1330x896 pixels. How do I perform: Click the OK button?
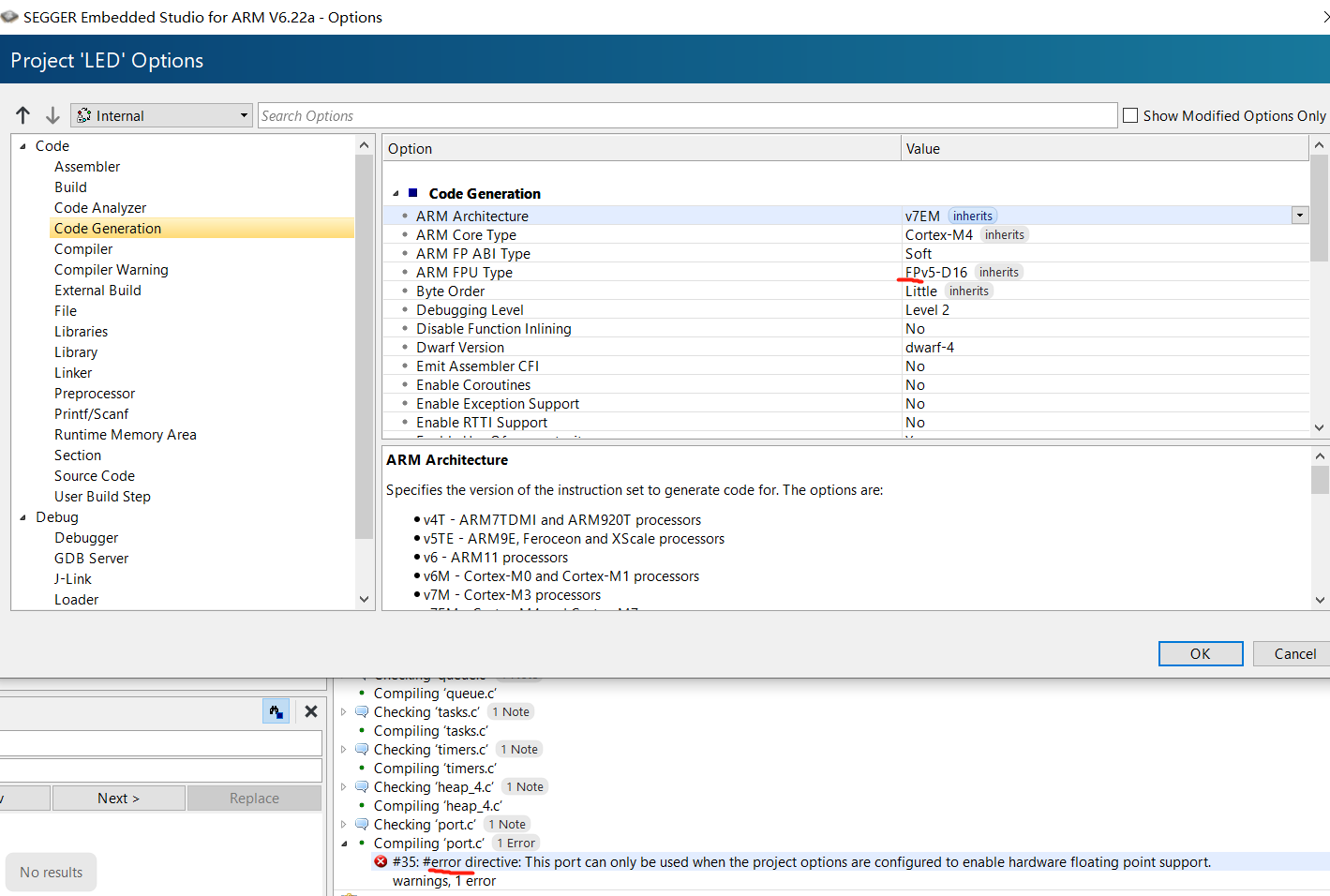click(1201, 653)
